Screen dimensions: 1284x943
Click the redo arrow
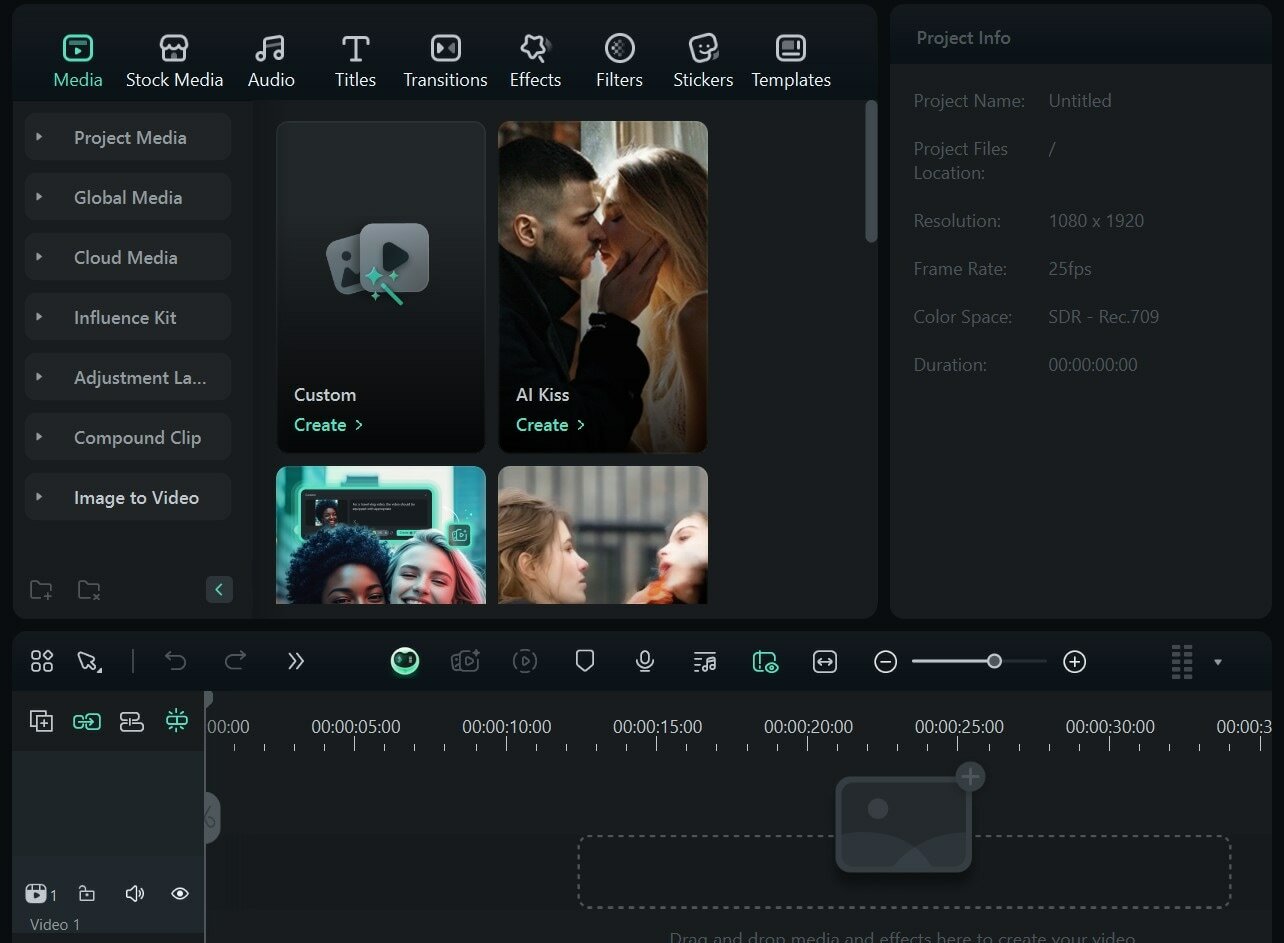coord(235,661)
